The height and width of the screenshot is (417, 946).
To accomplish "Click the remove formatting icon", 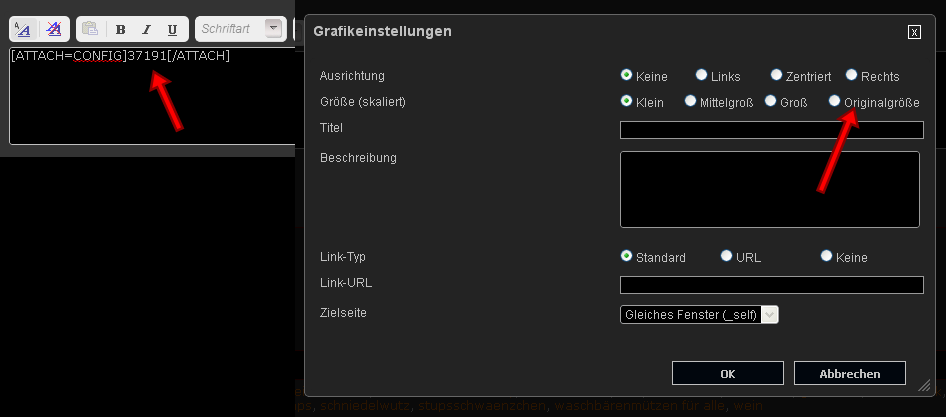I will tap(54, 29).
